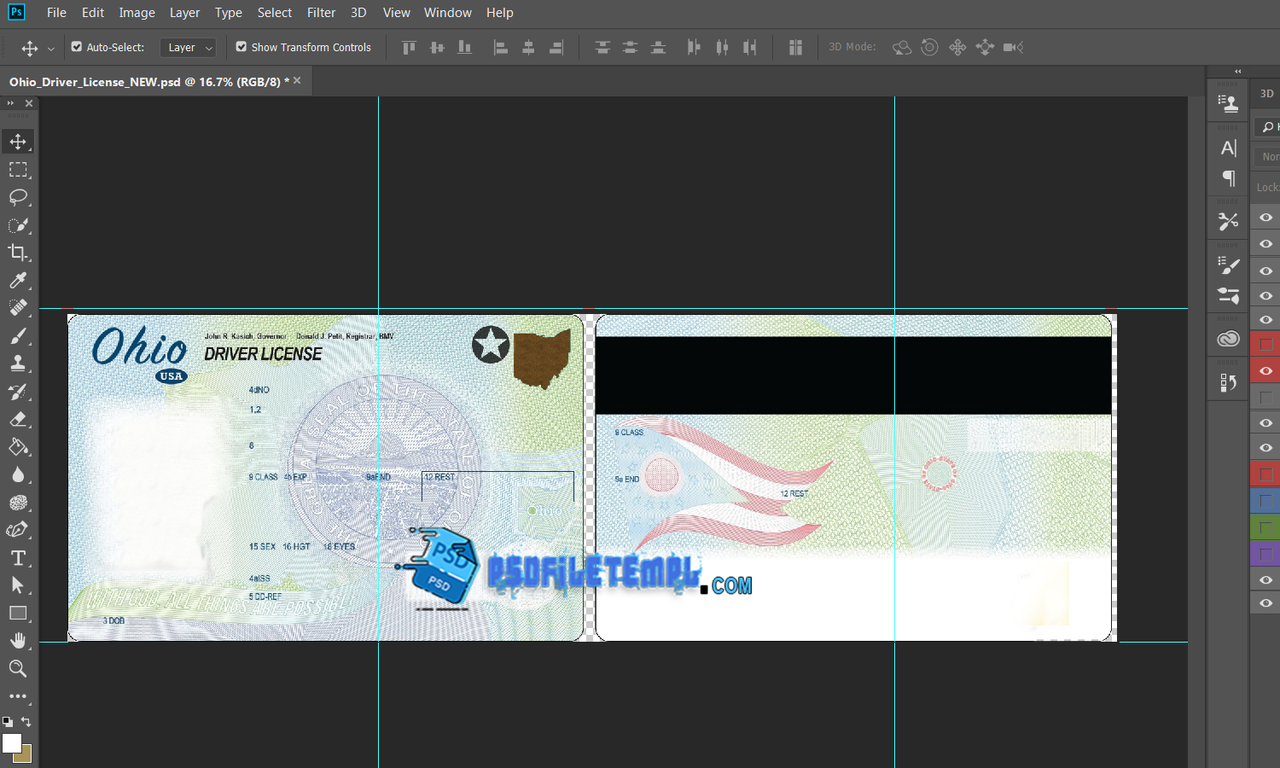Open the Image menu
The height and width of the screenshot is (768, 1280).
[137, 12]
